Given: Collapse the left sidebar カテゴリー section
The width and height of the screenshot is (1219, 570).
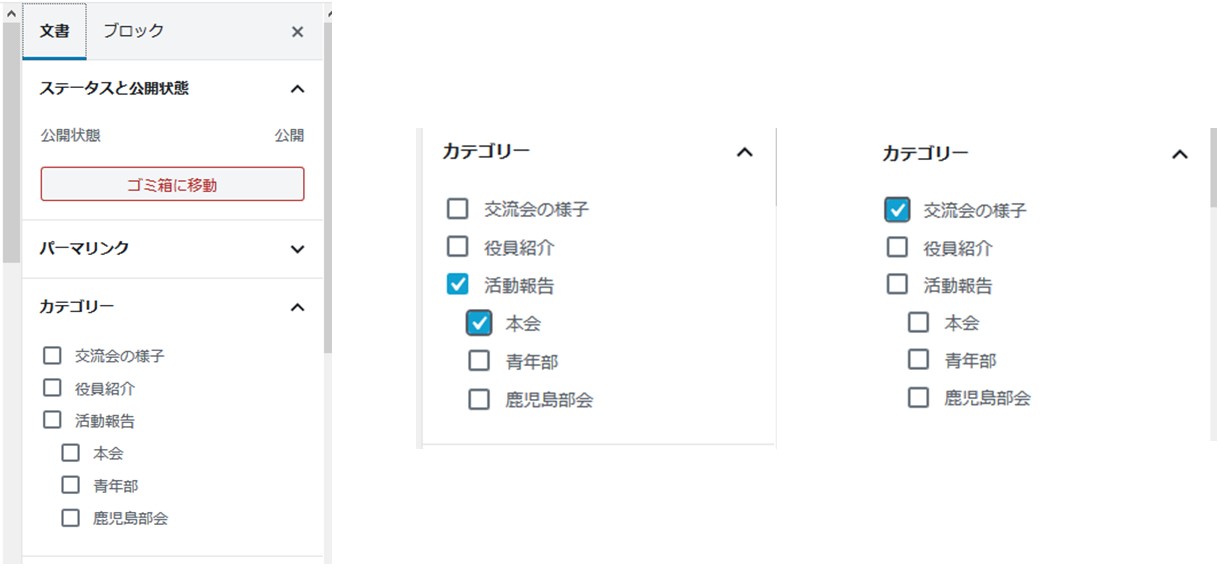Looking at the screenshot, I should [296, 307].
